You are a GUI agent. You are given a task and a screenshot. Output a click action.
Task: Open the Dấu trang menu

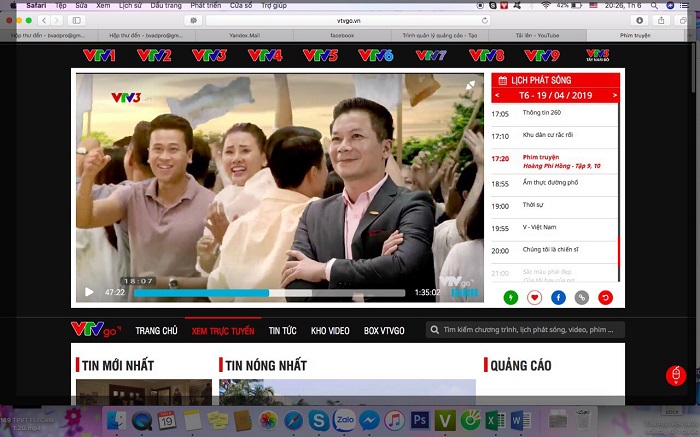(166, 6)
